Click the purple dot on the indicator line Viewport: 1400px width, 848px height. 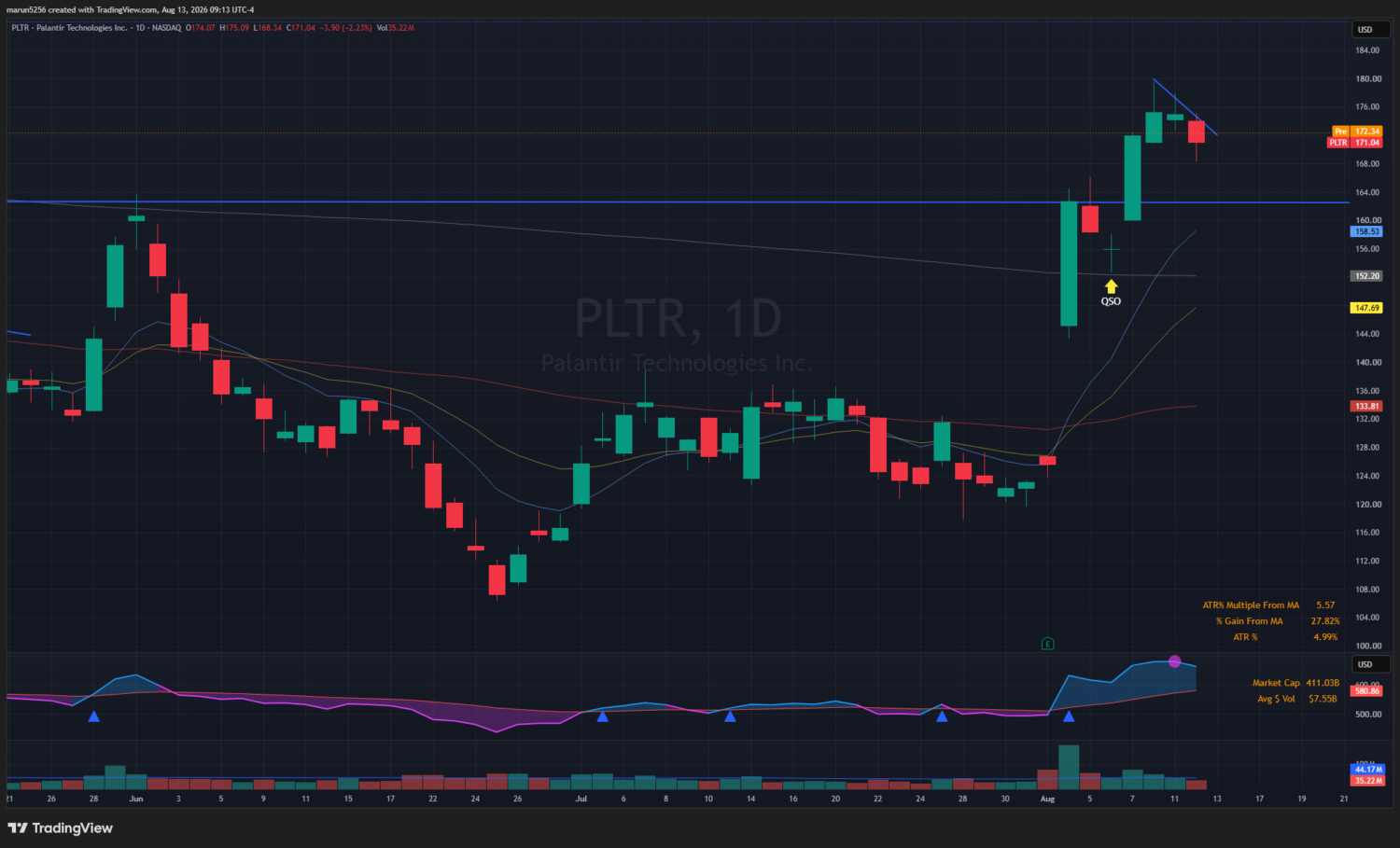point(1174,661)
